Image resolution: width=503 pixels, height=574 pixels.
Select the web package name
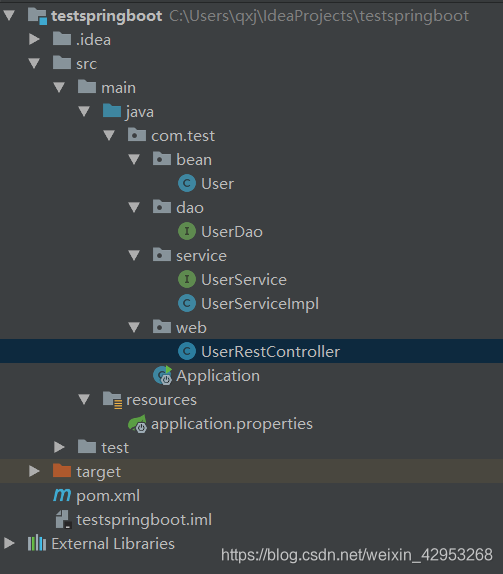(x=191, y=328)
